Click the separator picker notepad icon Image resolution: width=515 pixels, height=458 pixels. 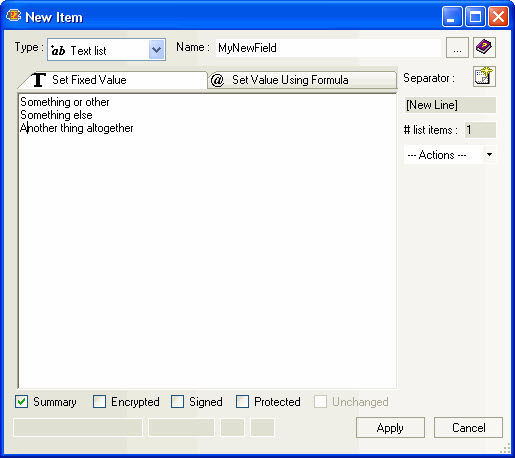click(484, 76)
